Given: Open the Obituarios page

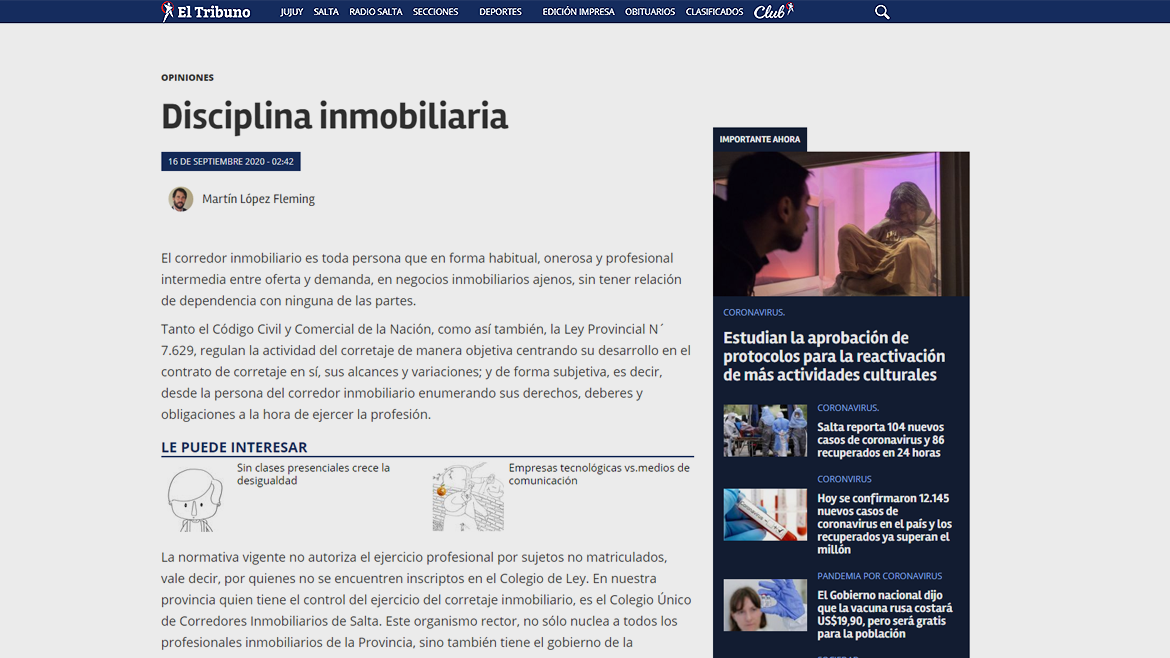Looking at the screenshot, I should tap(650, 12).
